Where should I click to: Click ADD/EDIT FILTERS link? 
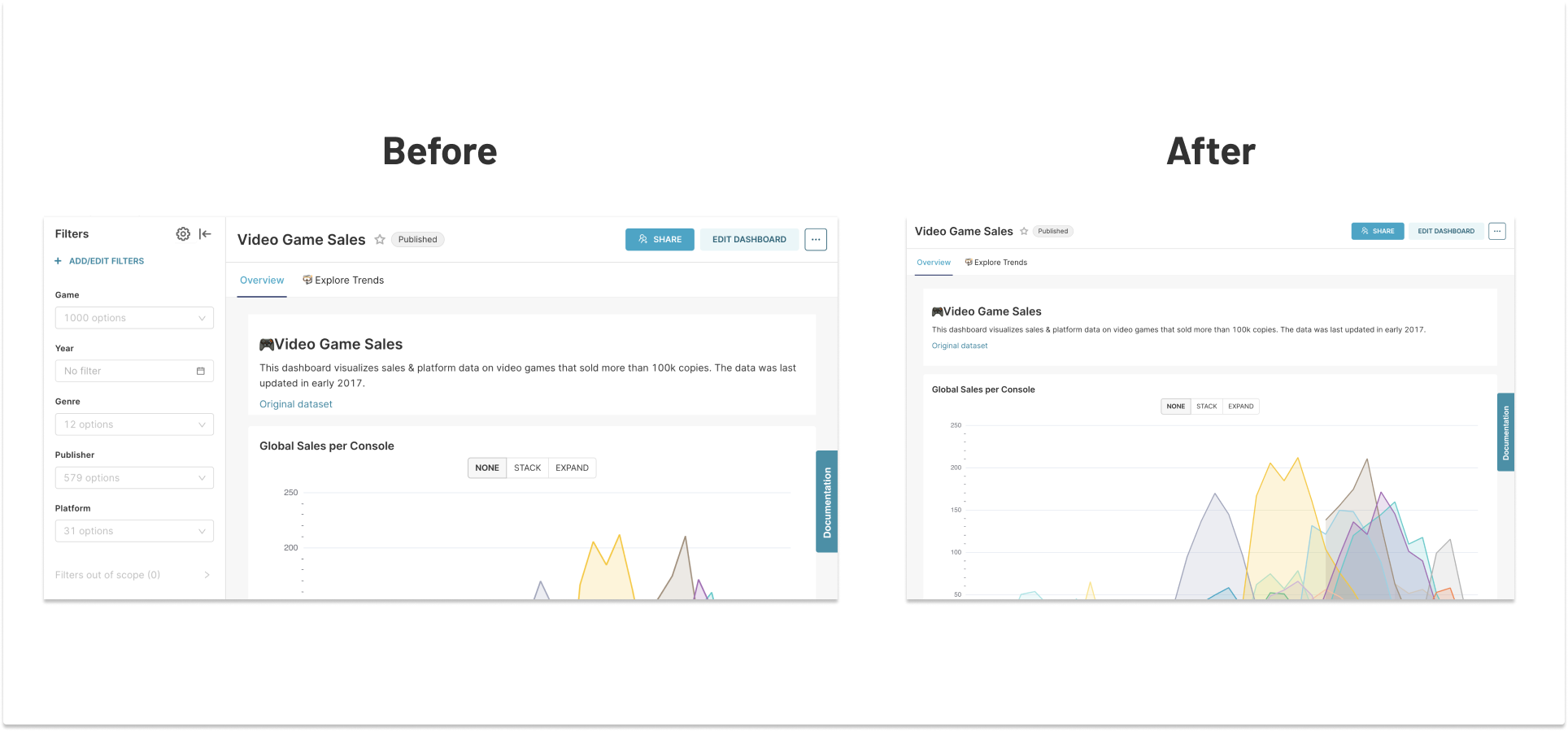(107, 261)
